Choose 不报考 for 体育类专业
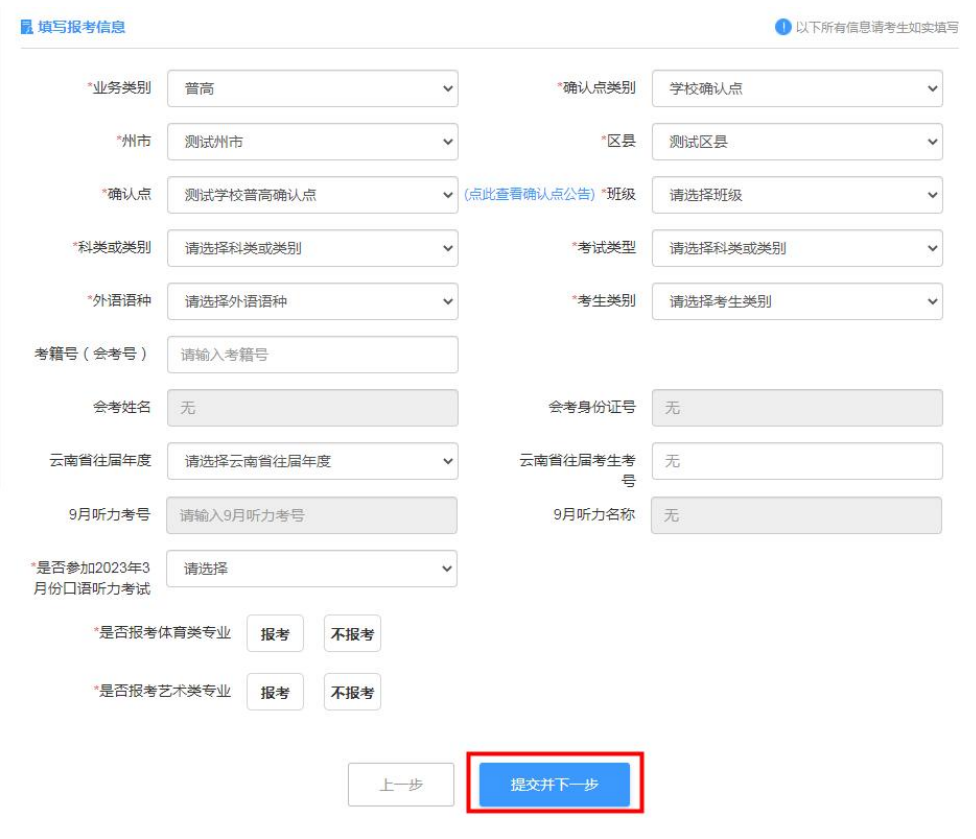The width and height of the screenshot is (976, 839). [352, 634]
